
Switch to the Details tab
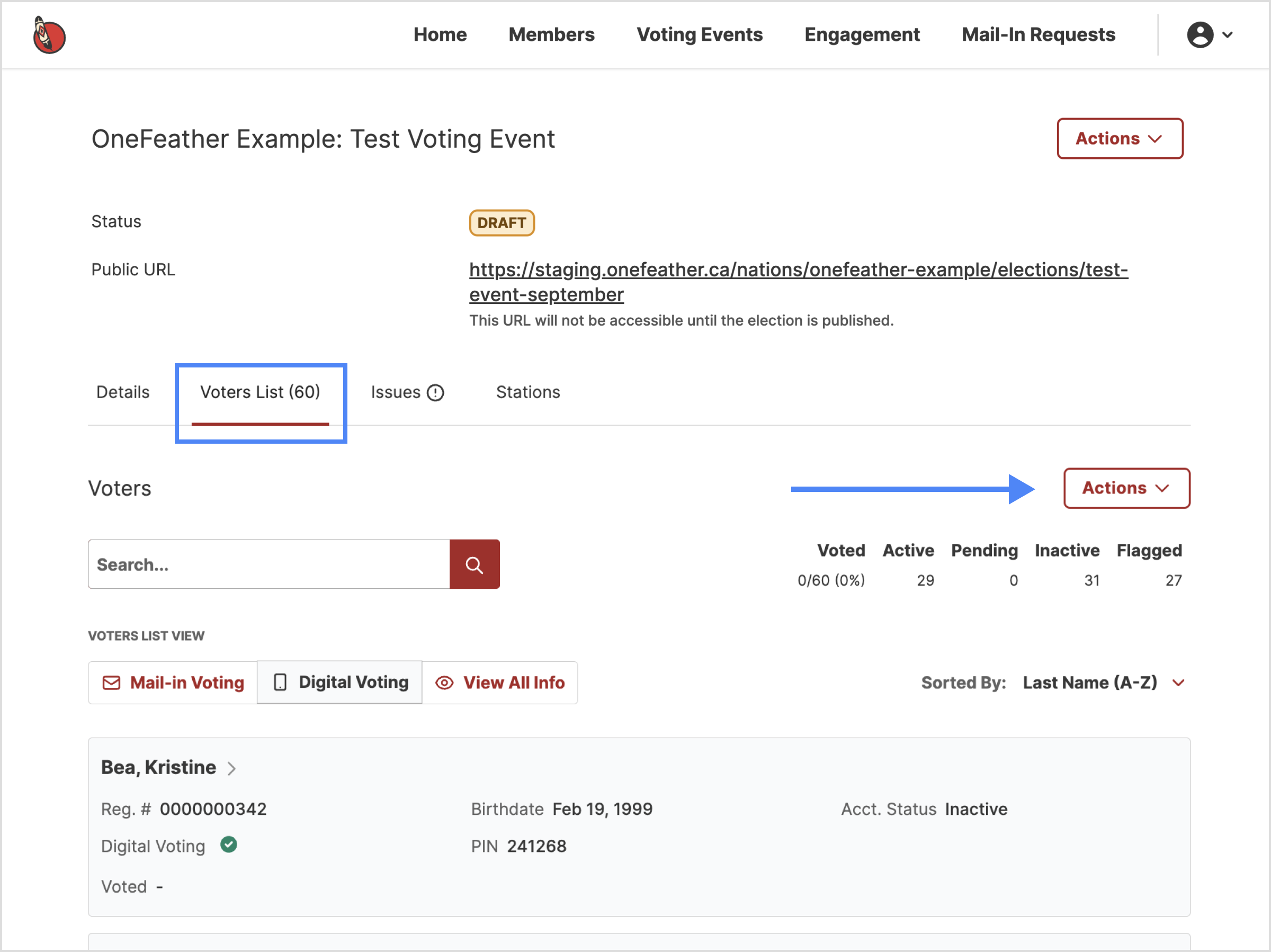[123, 392]
